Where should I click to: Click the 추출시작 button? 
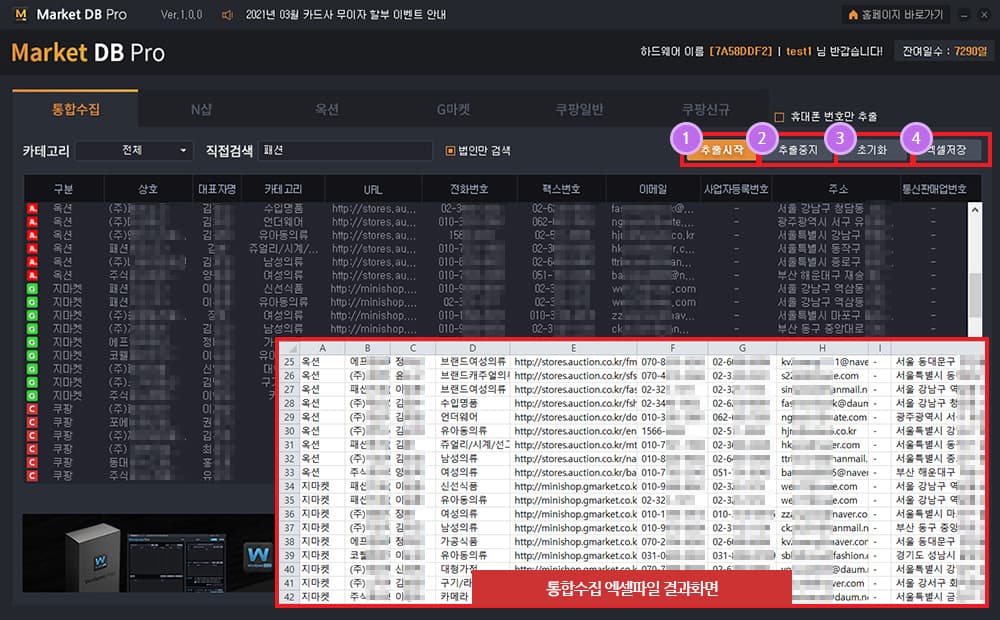pos(721,150)
